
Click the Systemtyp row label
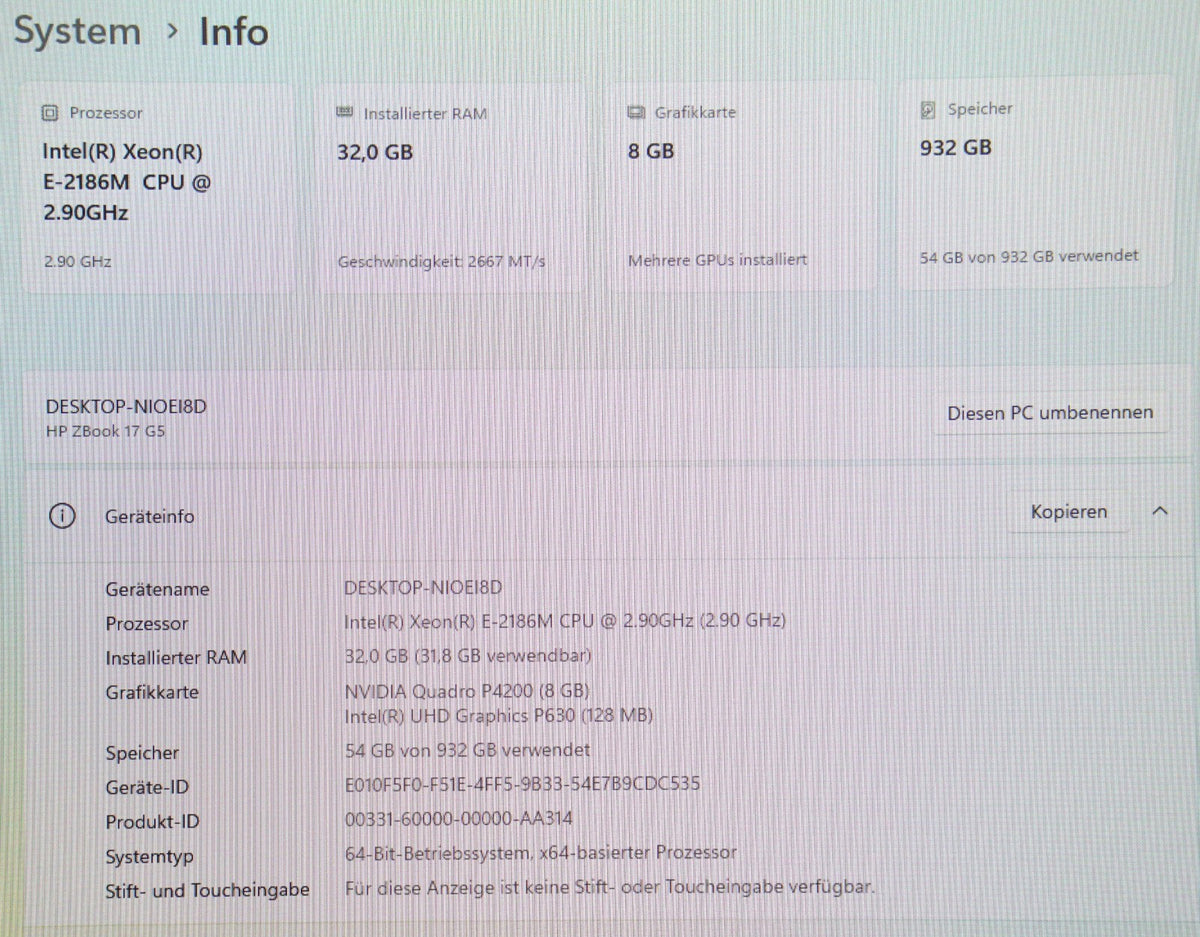(x=149, y=857)
